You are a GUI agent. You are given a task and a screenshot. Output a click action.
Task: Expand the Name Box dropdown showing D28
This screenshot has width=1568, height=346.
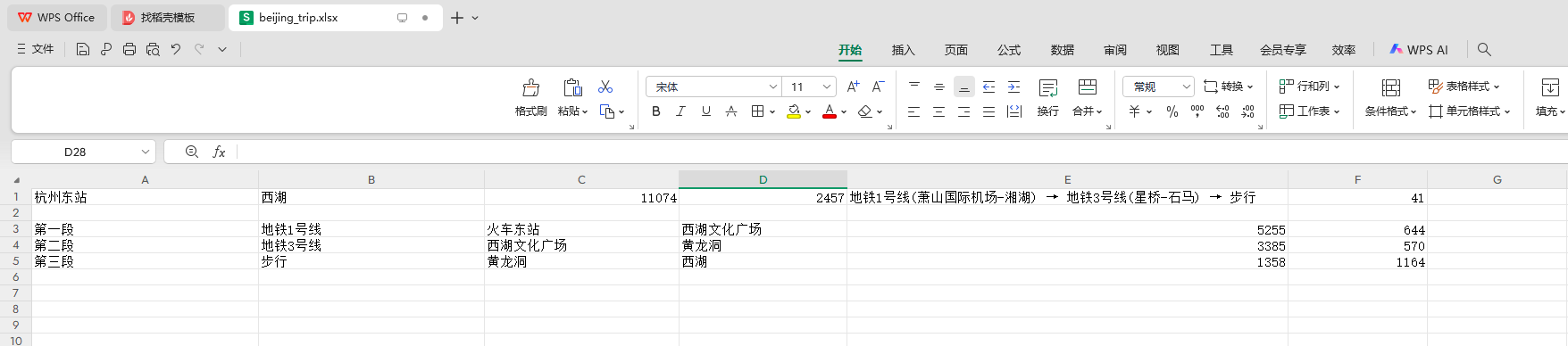[145, 152]
